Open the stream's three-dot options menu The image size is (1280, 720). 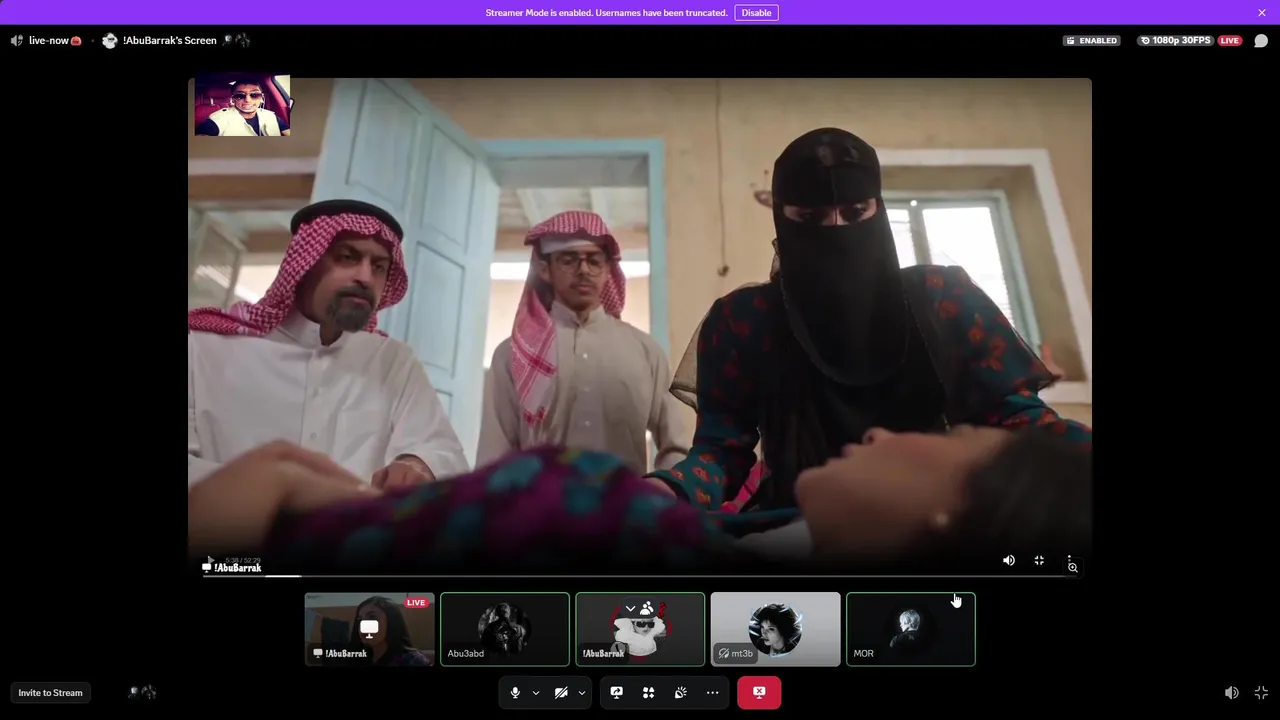1069,560
